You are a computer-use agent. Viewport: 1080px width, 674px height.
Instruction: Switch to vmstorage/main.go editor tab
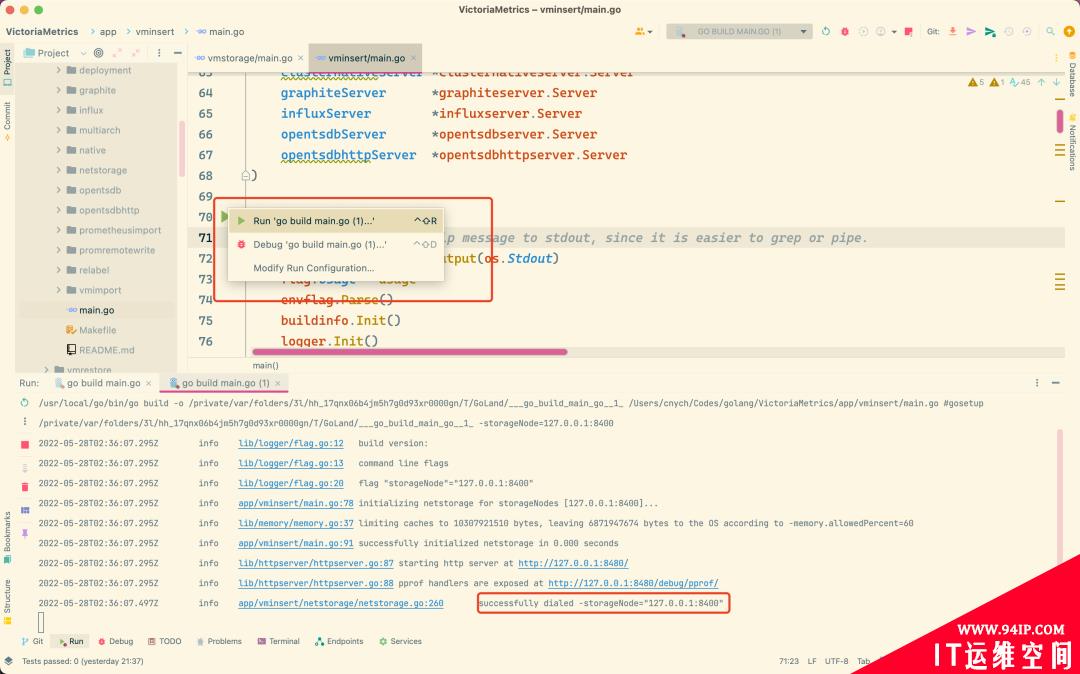coord(249,58)
